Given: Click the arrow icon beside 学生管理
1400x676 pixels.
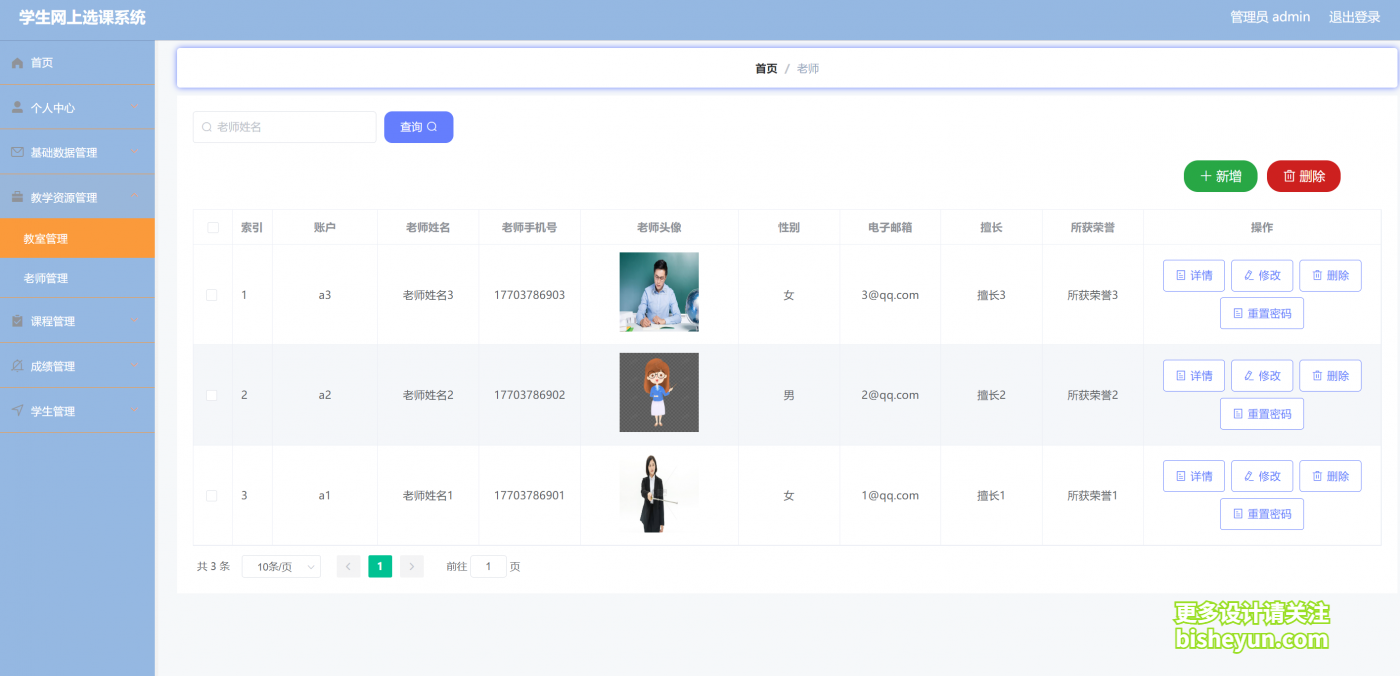Looking at the screenshot, I should click(x=17, y=411).
